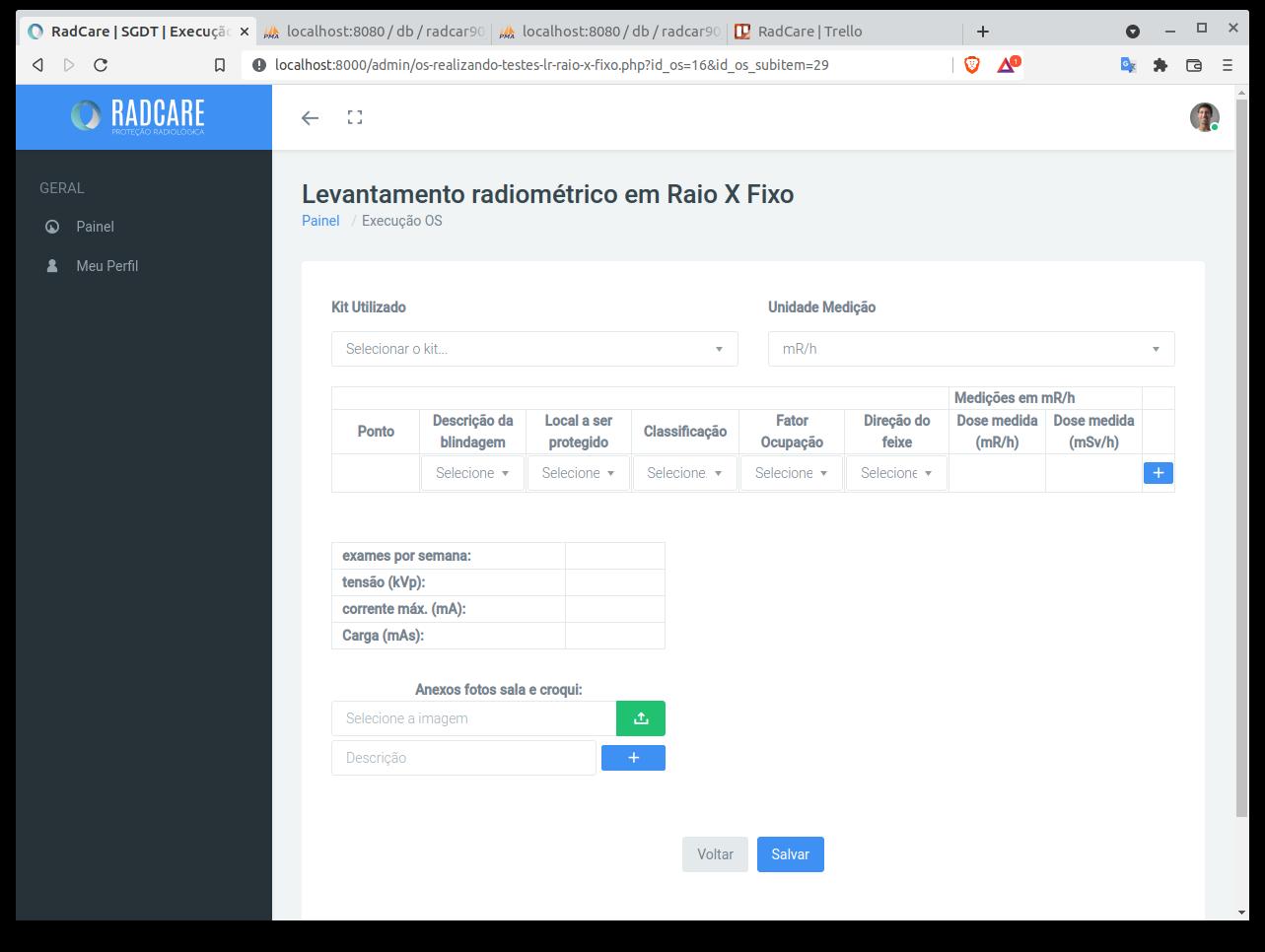This screenshot has height=952, width=1265.
Task: Expand the Unidade Medição dropdown
Action: (970, 349)
